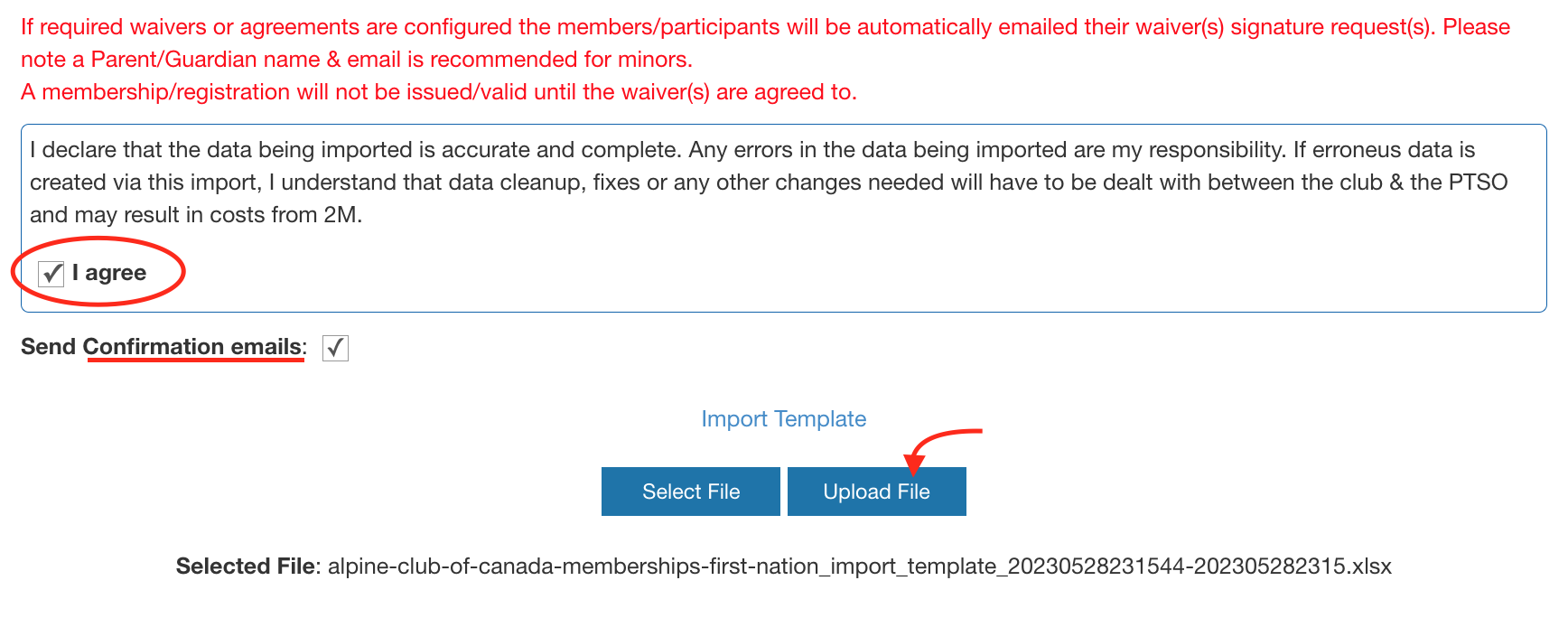Click the bold "I agree" label text
The image size is (1568, 618).
tap(109, 273)
